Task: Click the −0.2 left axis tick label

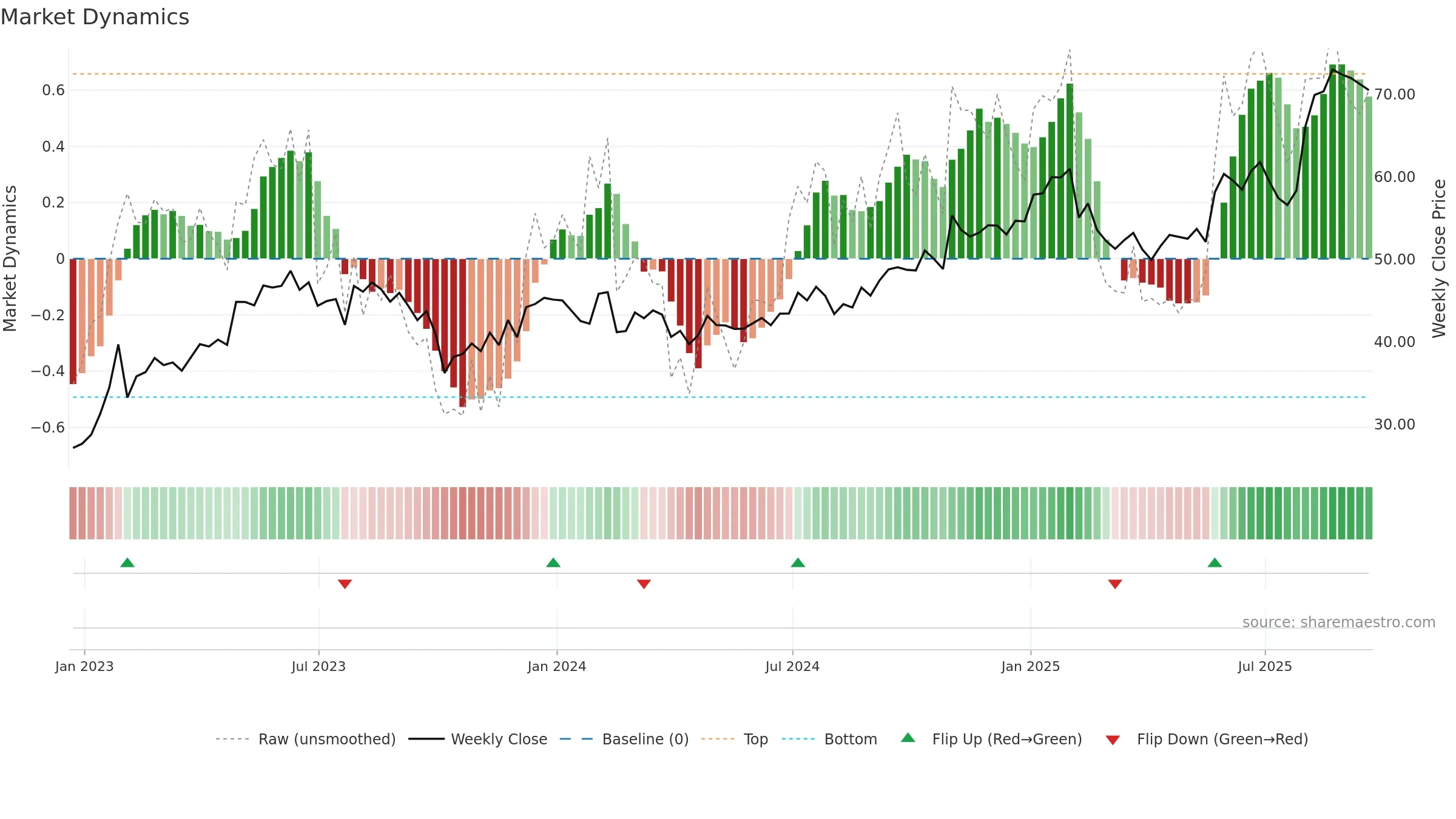Action: point(48,315)
